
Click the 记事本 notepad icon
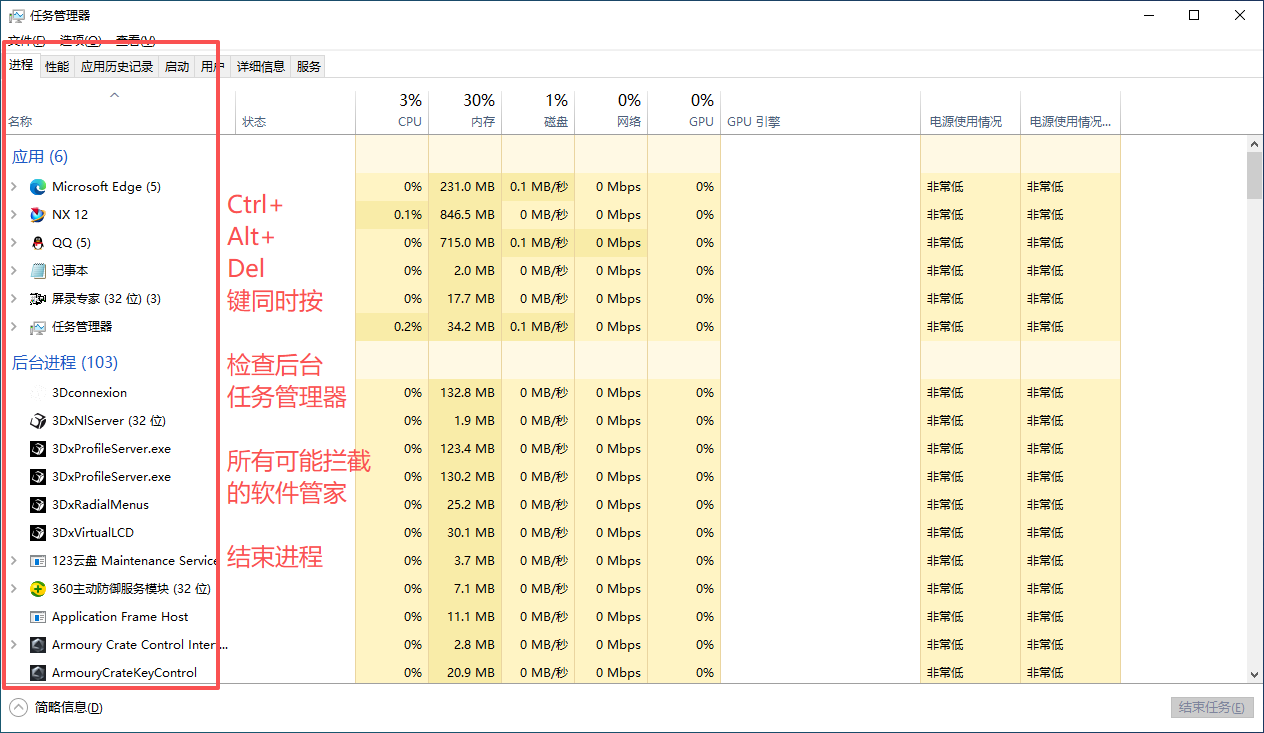38,271
